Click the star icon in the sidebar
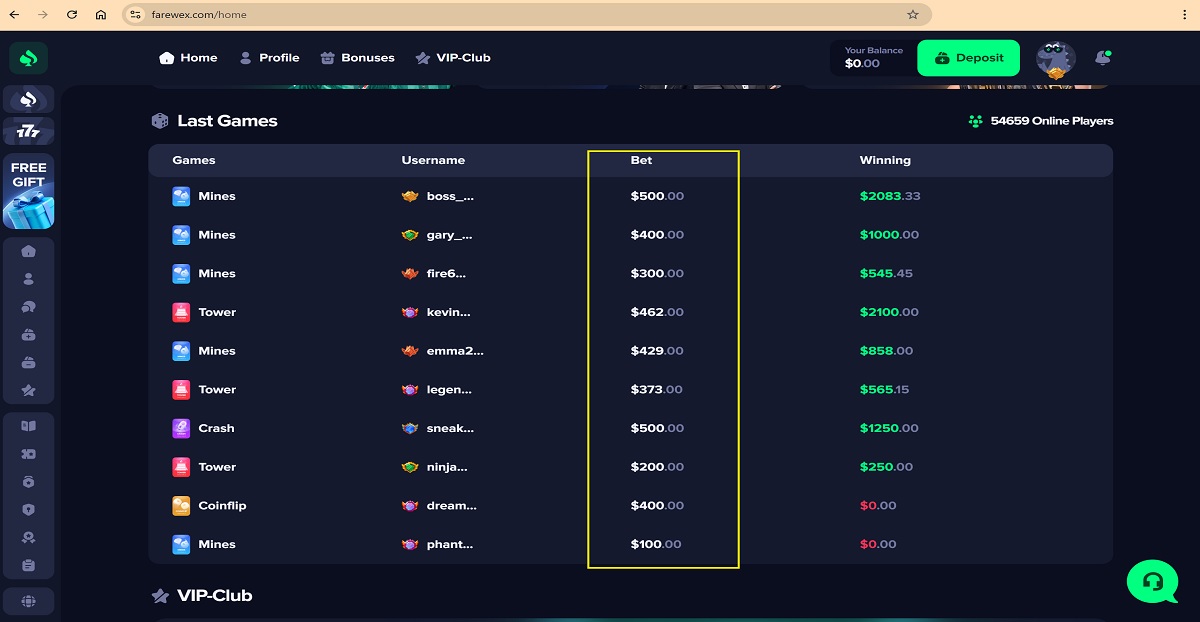Image resolution: width=1200 pixels, height=622 pixels. pos(29,390)
